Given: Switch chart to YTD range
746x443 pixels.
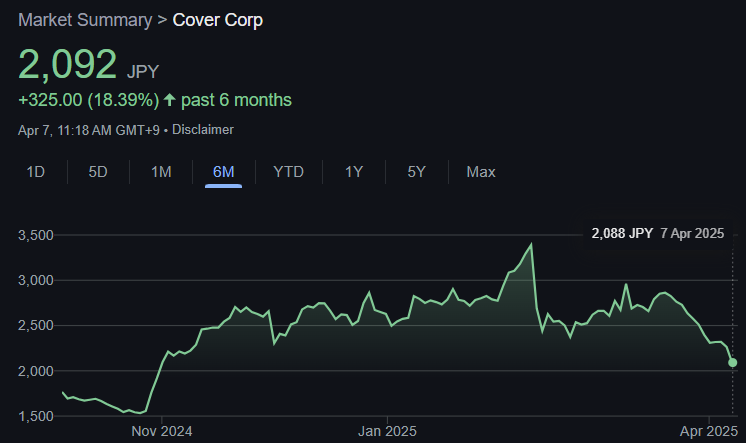Looking at the screenshot, I should click(288, 172).
